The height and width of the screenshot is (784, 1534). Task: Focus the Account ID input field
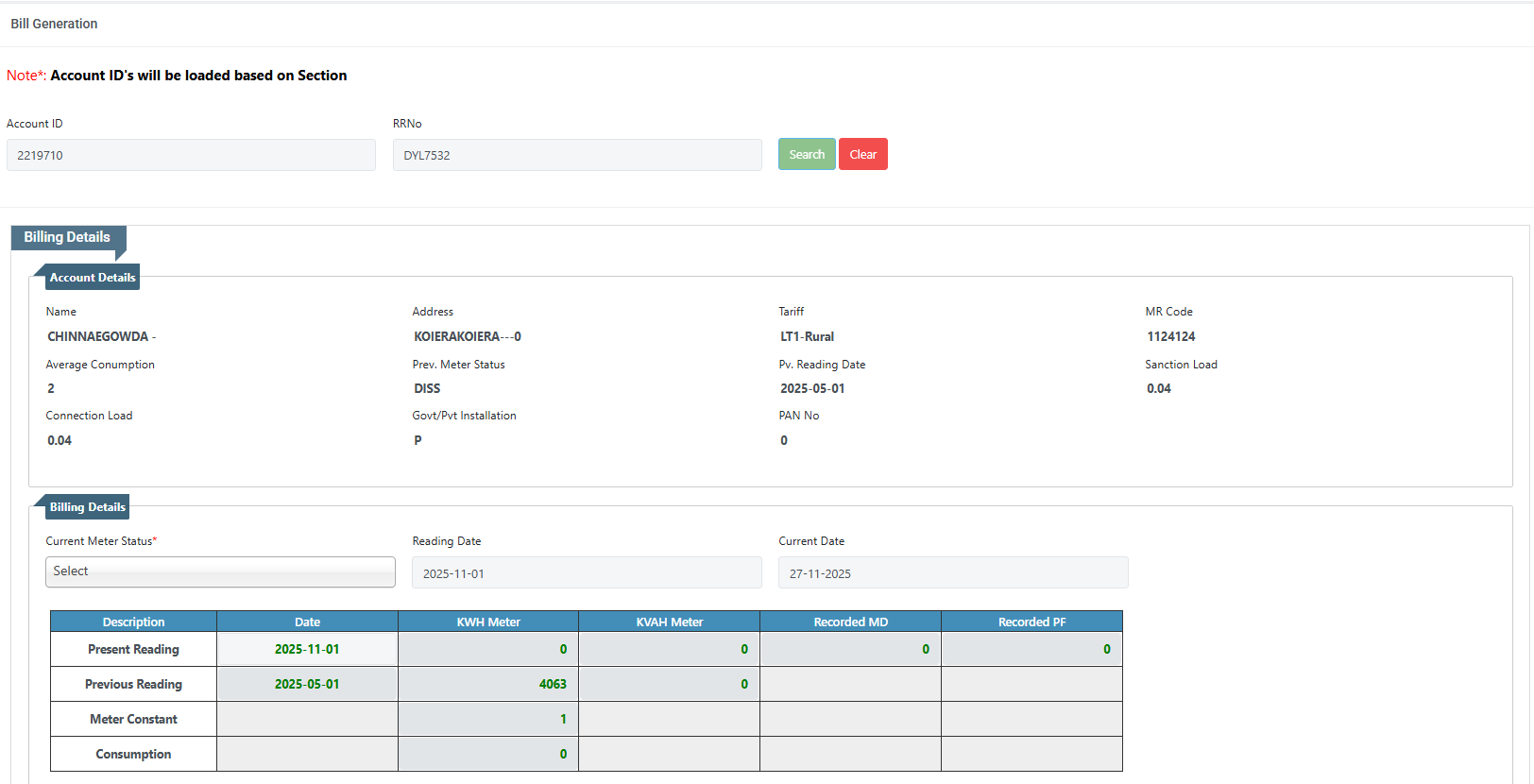191,155
